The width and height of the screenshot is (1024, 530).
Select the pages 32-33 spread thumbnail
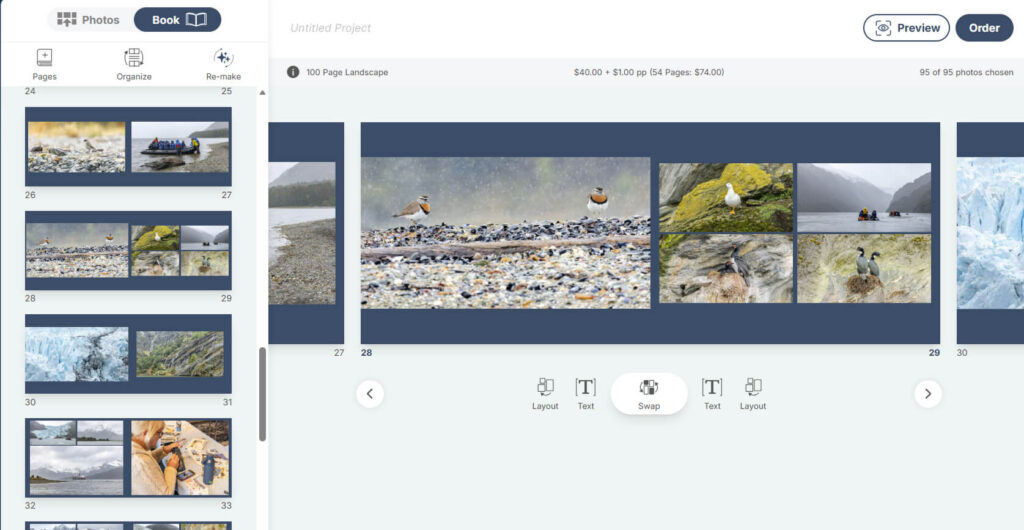(128, 458)
